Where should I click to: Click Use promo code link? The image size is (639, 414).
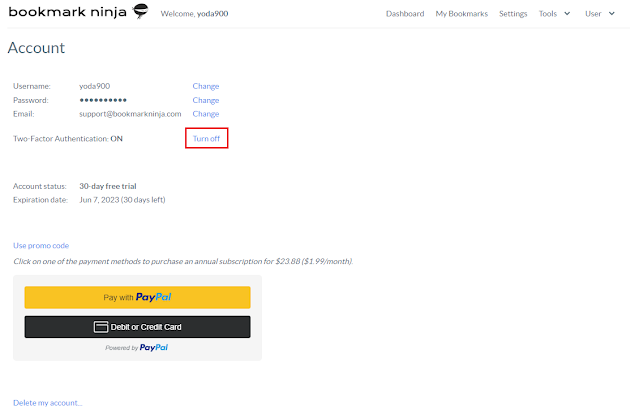click(41, 245)
